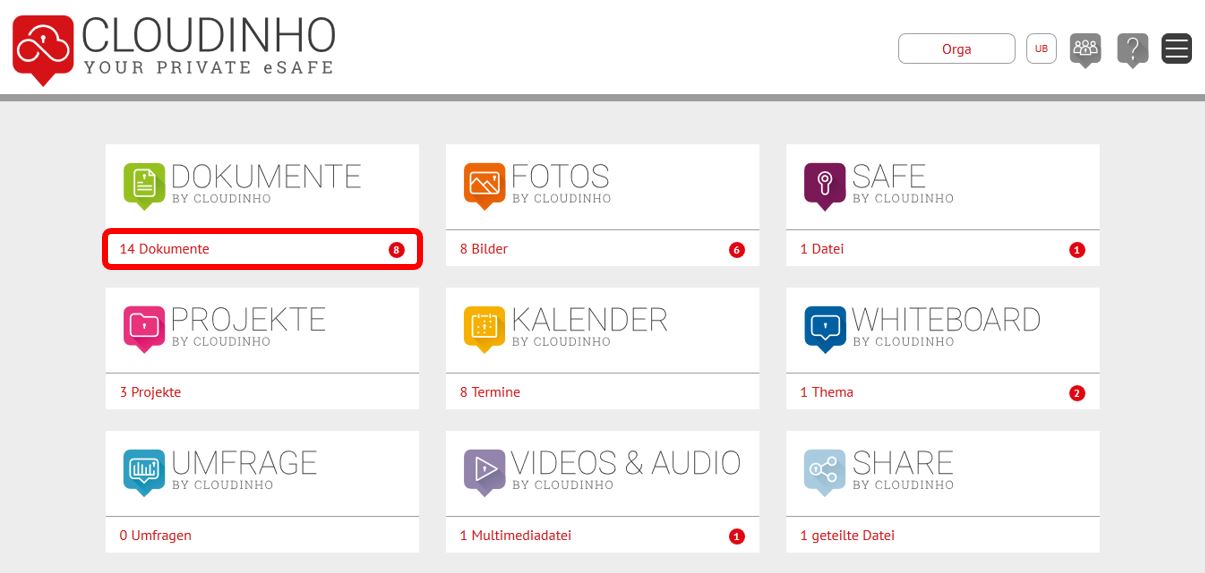Viewport: 1205px width, 573px height.
Task: Click the red badge 1 on Videos & Audio
Action: [x=737, y=536]
